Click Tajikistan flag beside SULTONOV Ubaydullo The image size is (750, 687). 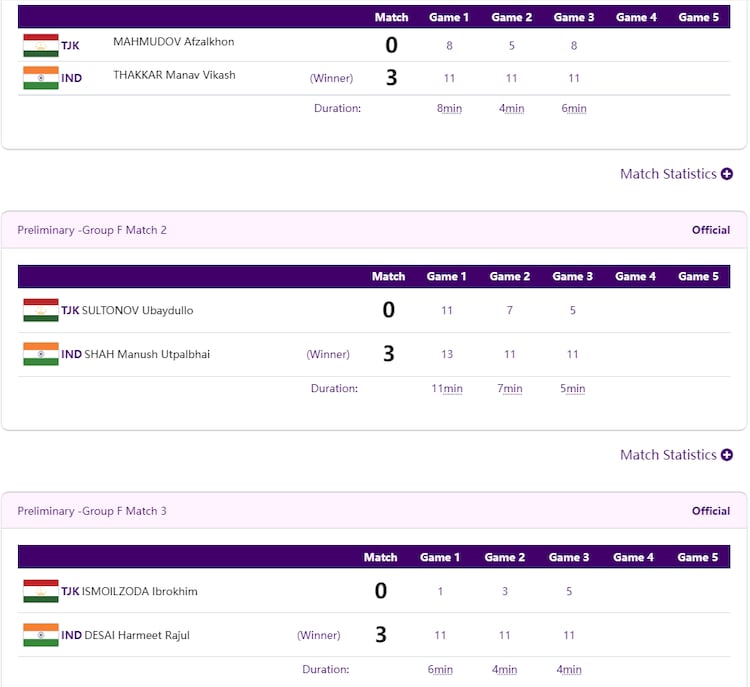(40, 310)
